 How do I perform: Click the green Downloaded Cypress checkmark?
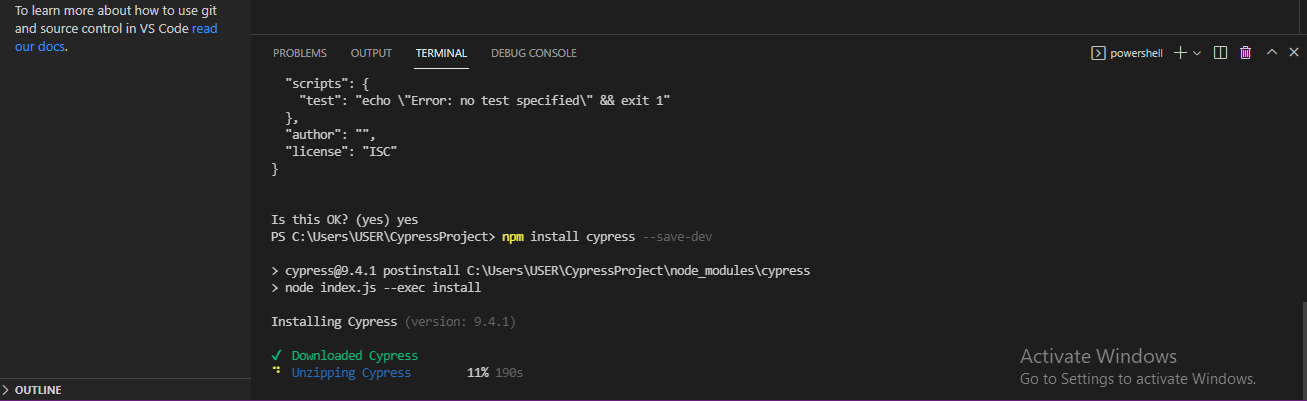(x=276, y=355)
